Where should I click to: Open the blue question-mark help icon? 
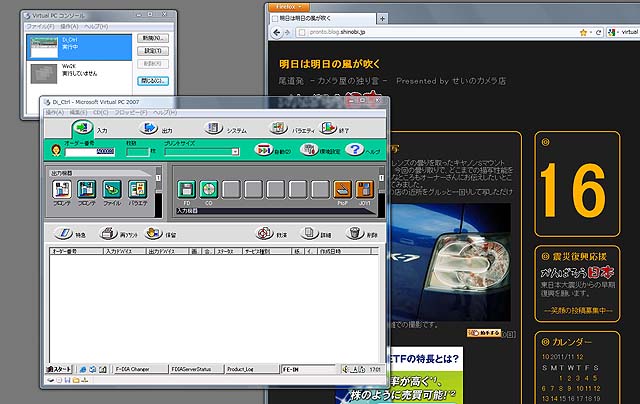click(354, 150)
